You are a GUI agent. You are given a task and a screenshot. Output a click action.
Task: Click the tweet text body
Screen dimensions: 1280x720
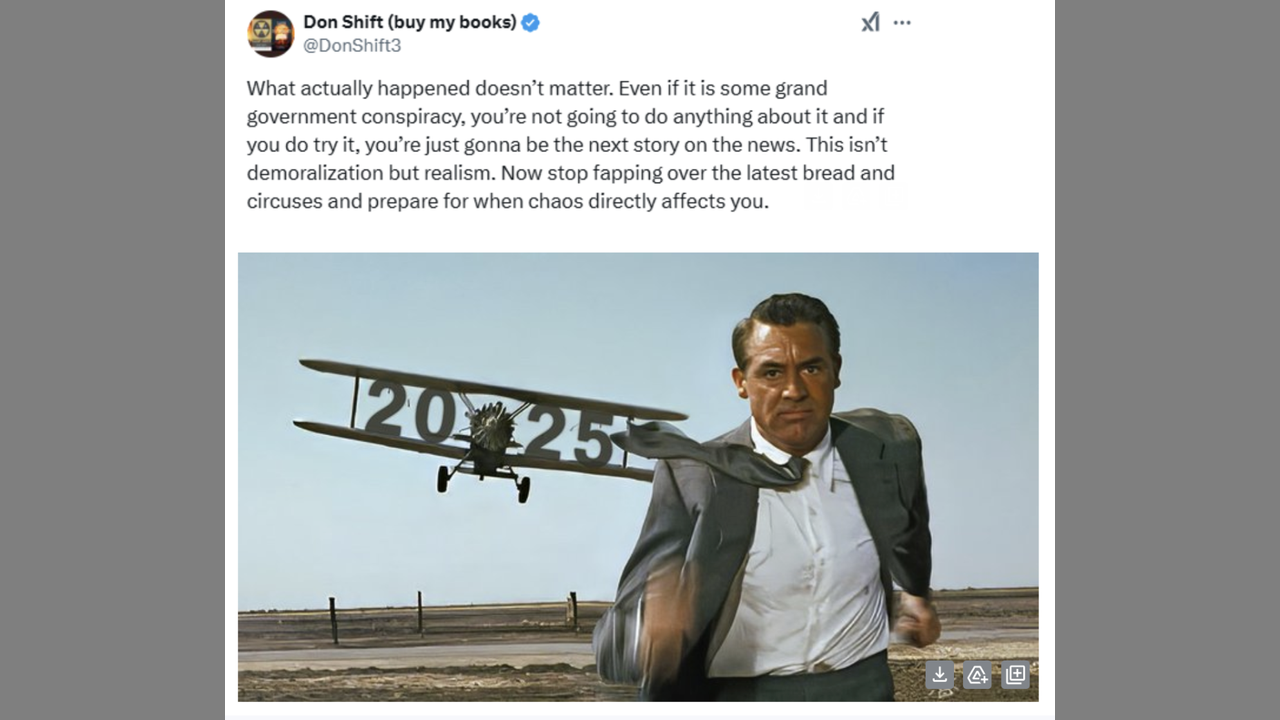click(x=570, y=144)
